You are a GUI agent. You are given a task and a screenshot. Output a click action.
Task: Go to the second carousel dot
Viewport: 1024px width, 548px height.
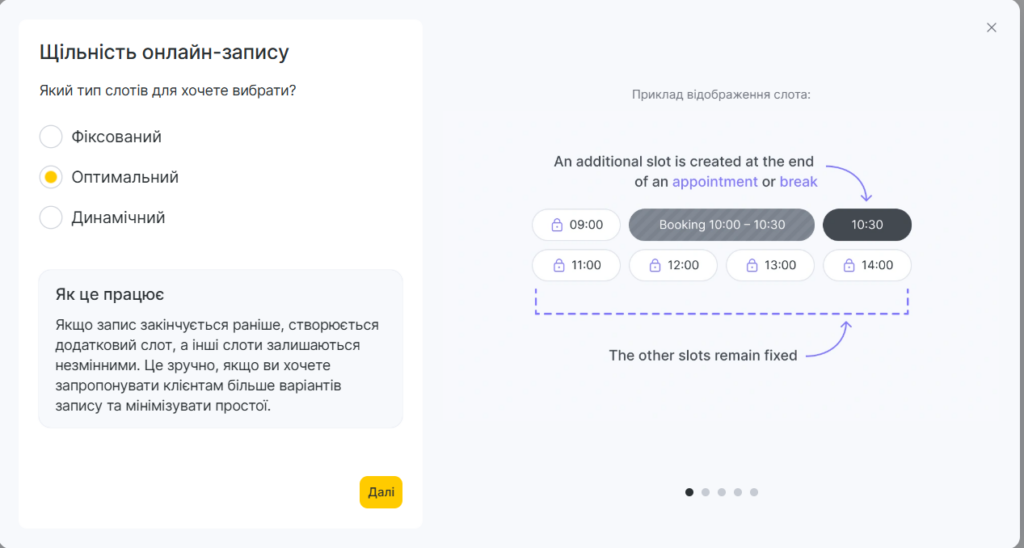click(x=705, y=492)
